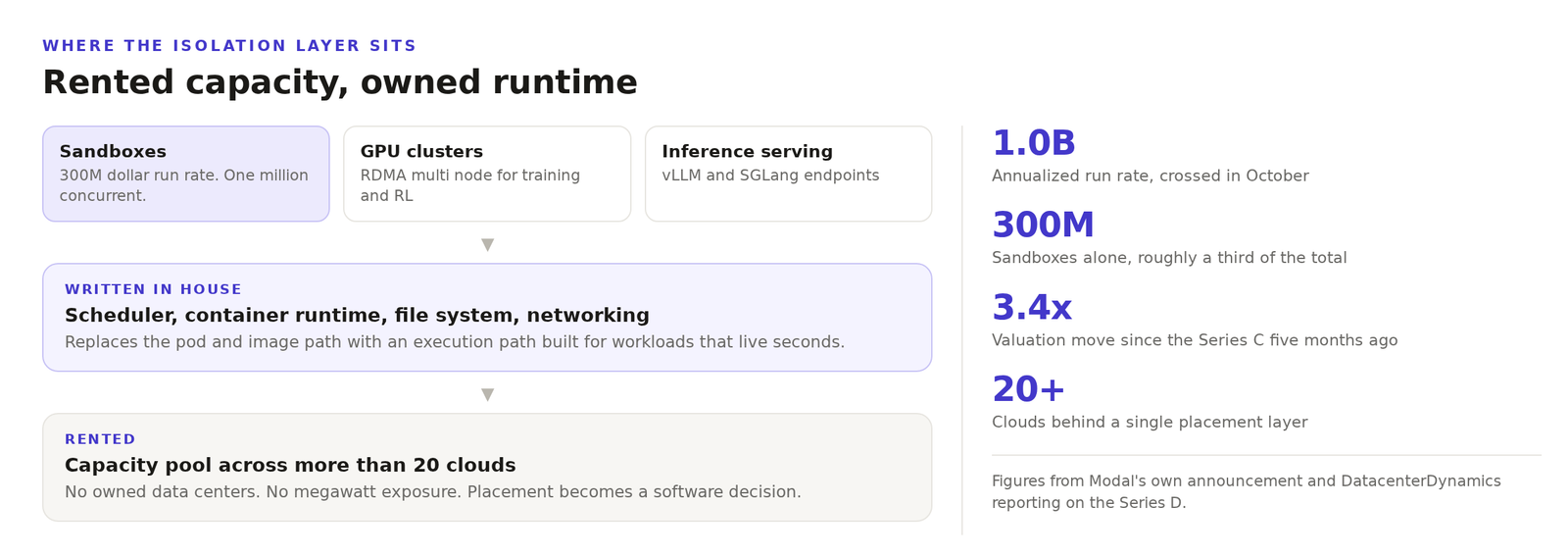Image resolution: width=1568 pixels, height=555 pixels.
Task: Click the heading Rented capacity, owned runtime
Action: [x=340, y=82]
